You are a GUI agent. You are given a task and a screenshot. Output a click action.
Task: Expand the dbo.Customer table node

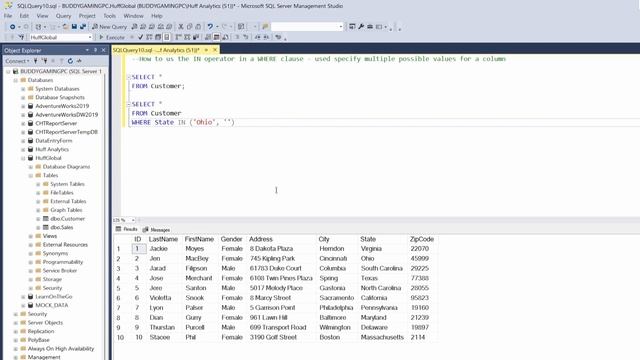pyautogui.click(x=38, y=219)
